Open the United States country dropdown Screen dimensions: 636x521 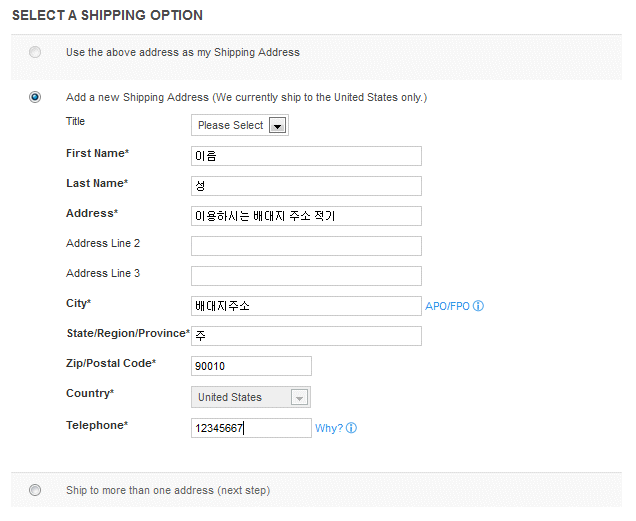[x=251, y=397]
